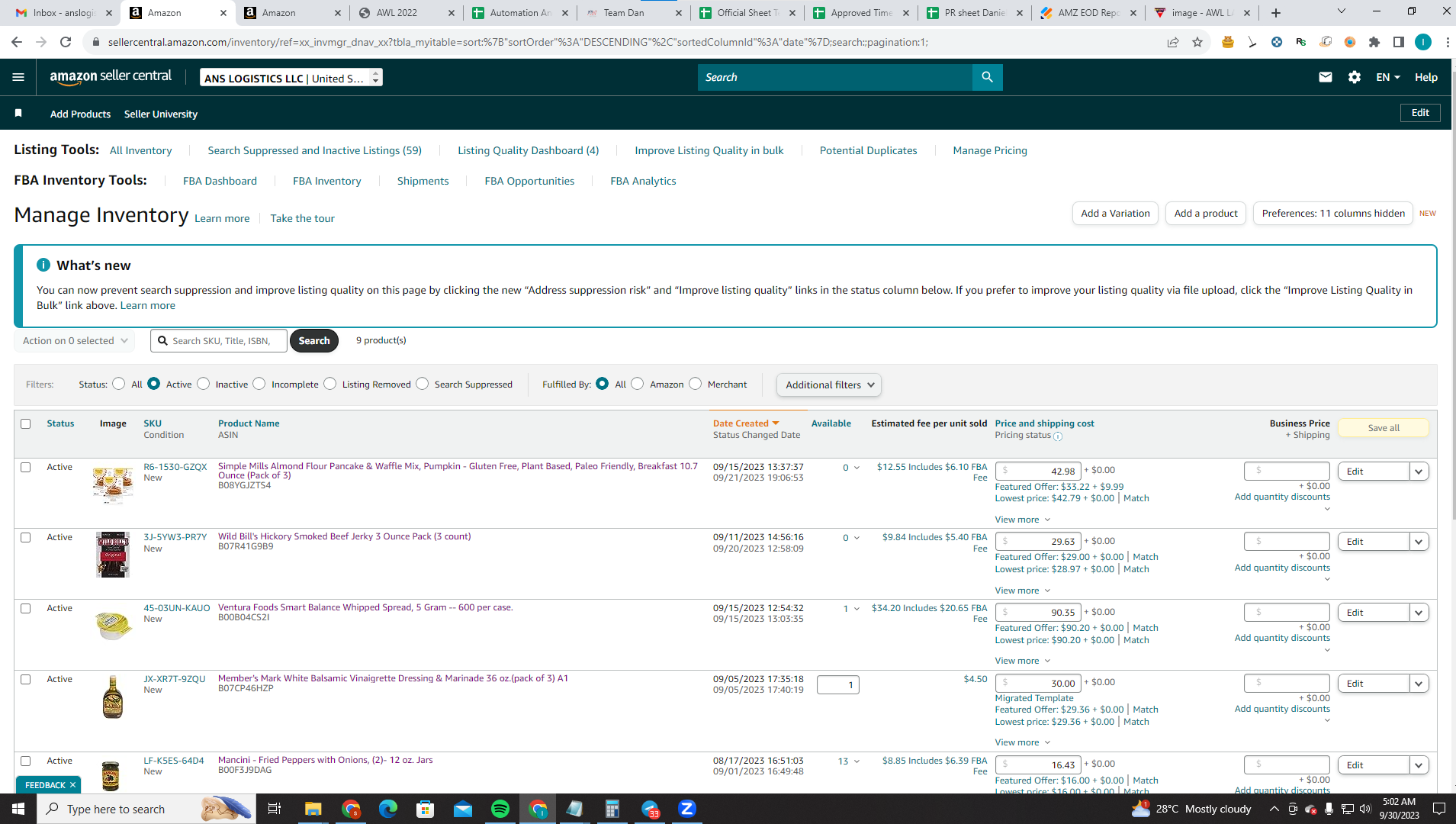Click Add a product button
The height and width of the screenshot is (824, 1456).
[1206, 213]
